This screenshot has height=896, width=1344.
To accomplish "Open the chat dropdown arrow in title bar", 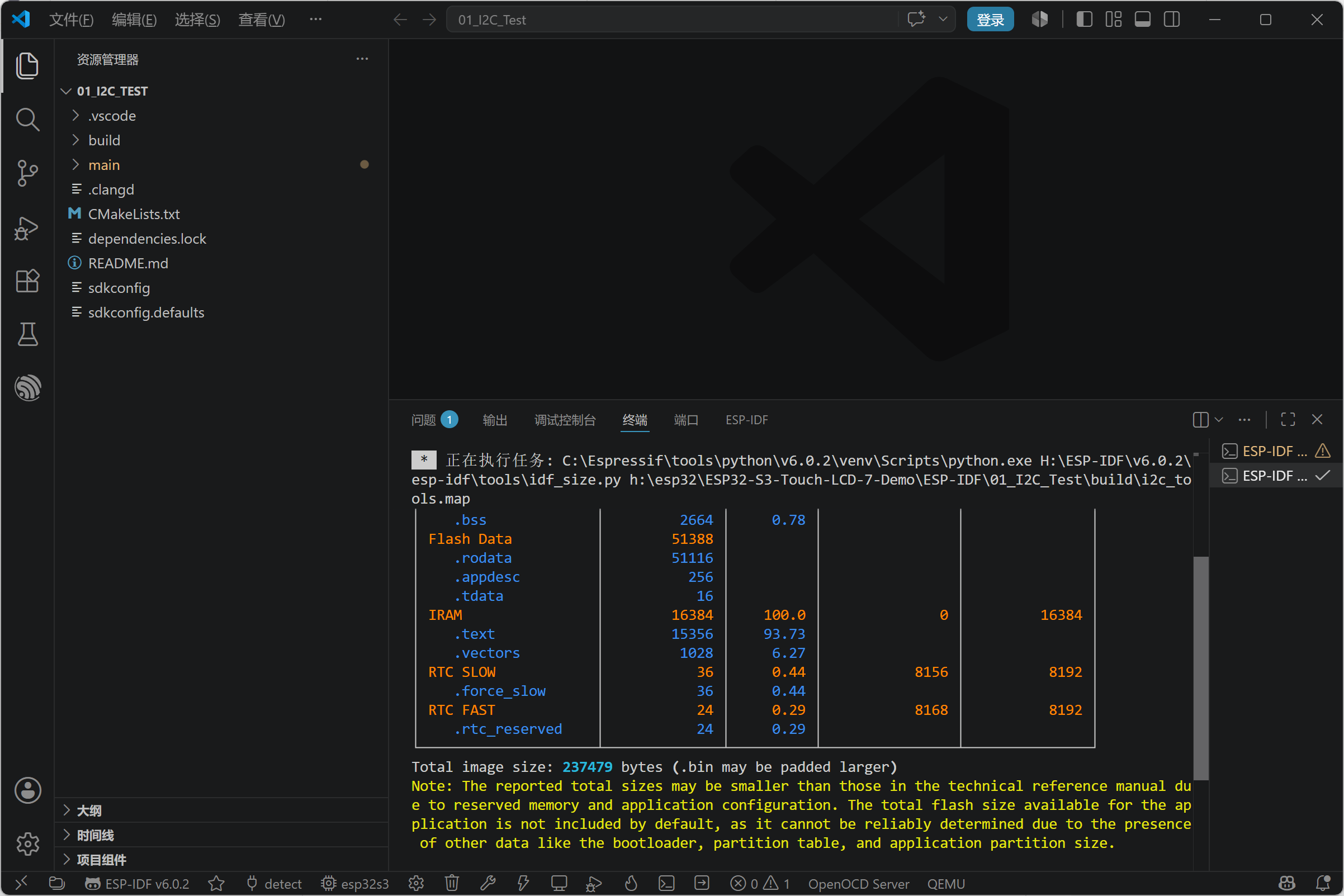I will pyautogui.click(x=944, y=20).
